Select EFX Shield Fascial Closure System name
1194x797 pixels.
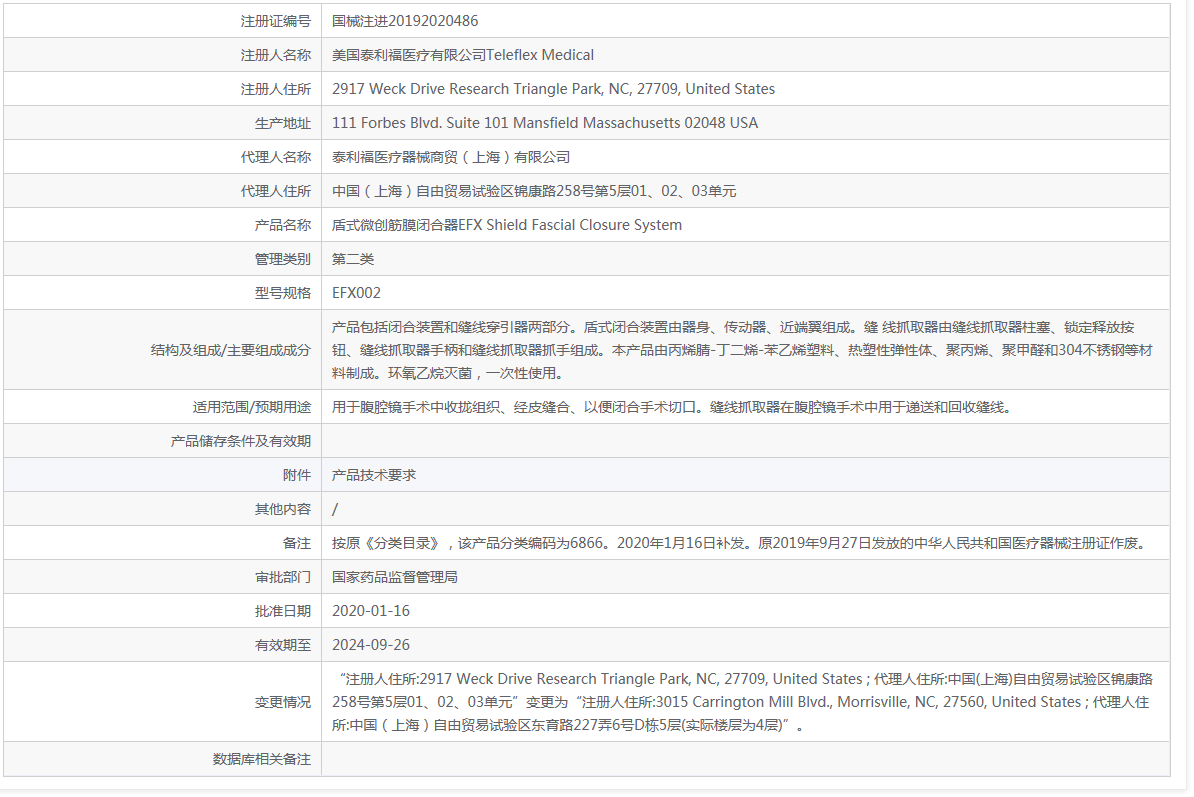(x=507, y=225)
